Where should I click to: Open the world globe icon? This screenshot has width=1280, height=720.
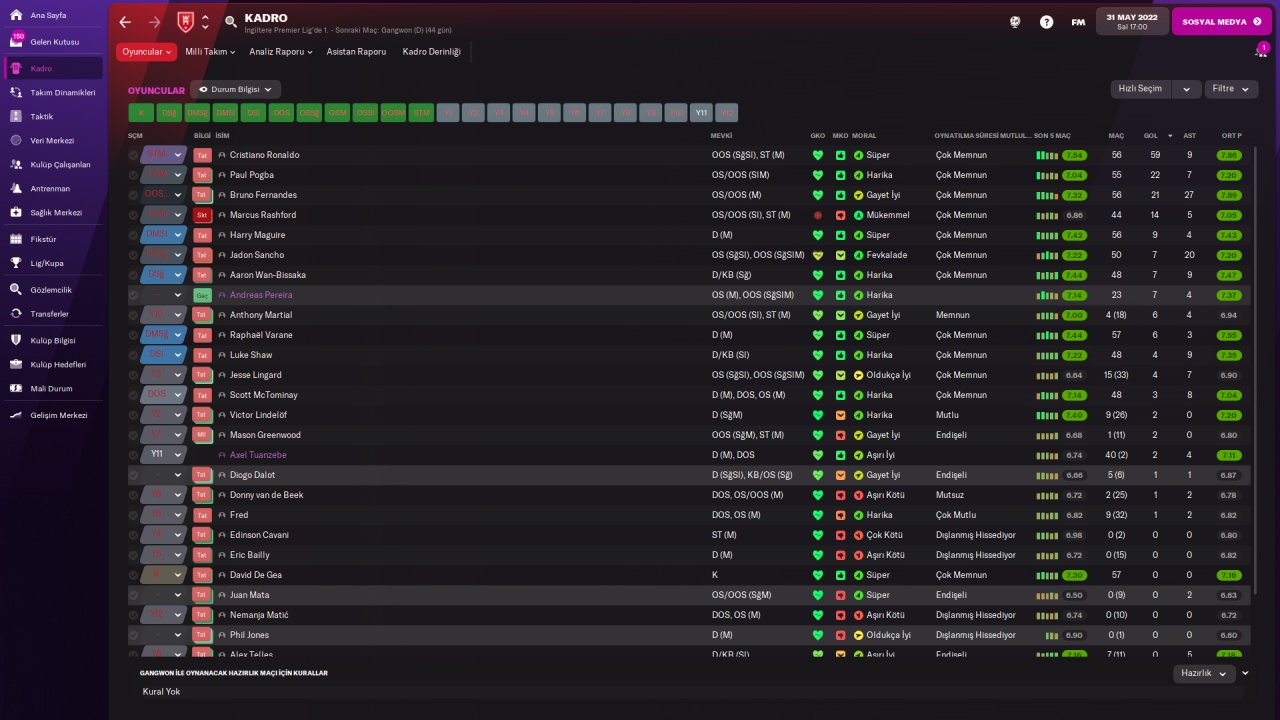click(1015, 22)
